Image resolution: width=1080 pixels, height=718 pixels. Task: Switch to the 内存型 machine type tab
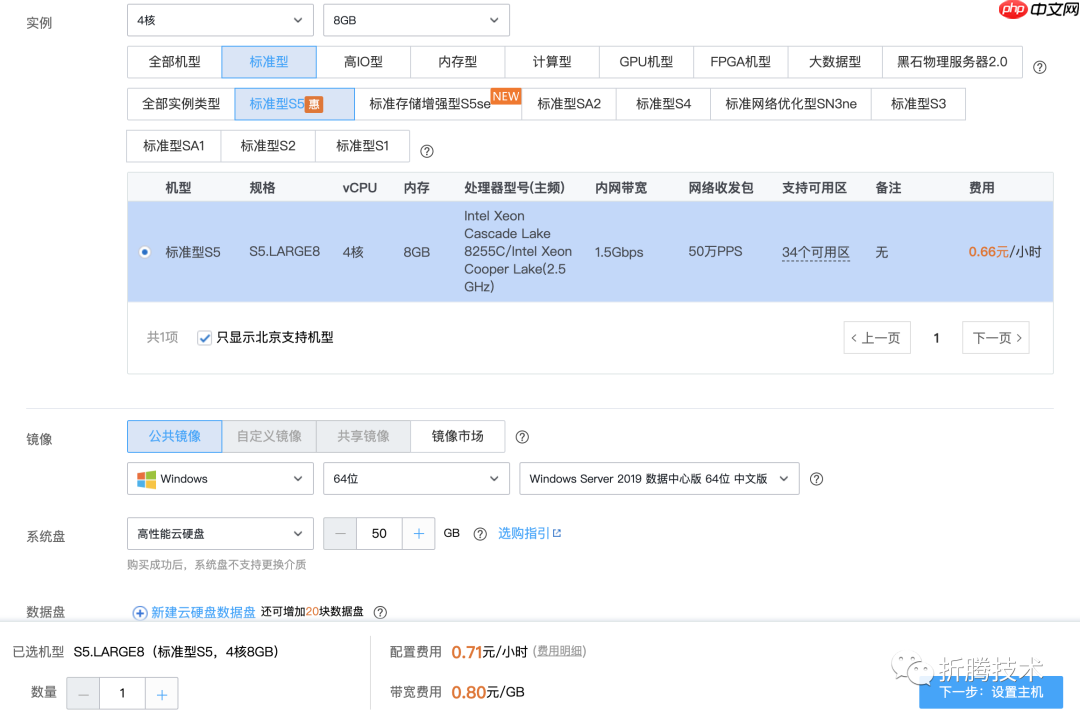(x=457, y=62)
